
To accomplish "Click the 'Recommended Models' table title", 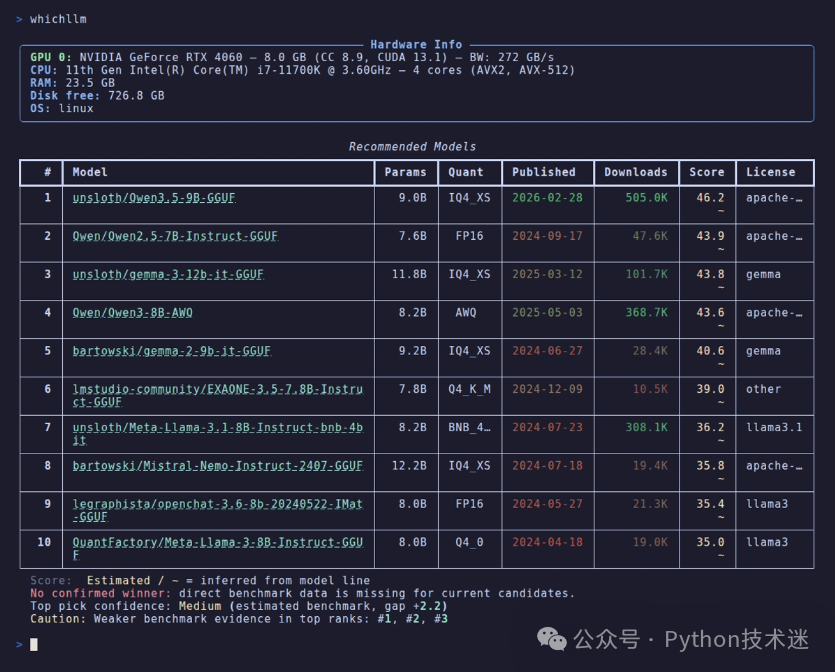I will pos(412,147).
